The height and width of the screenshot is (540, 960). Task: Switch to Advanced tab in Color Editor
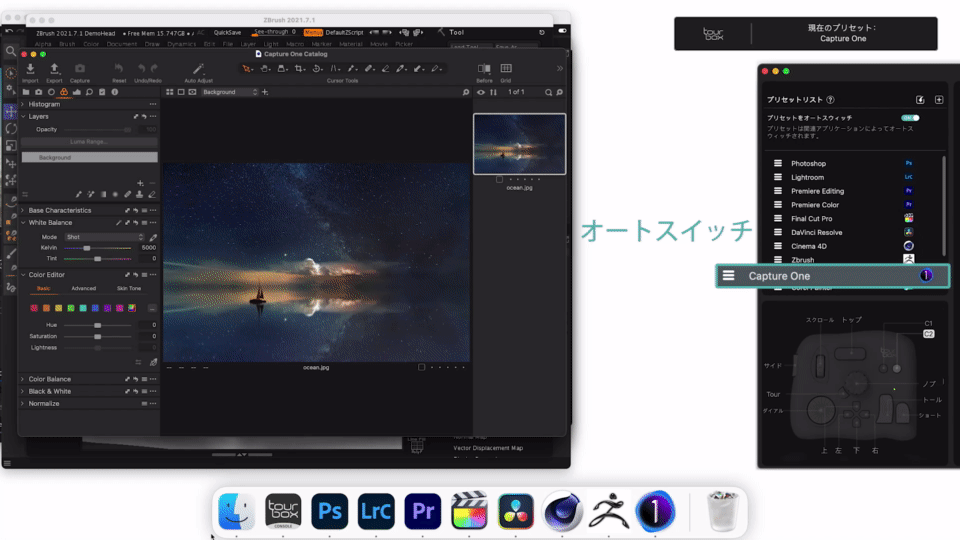tap(83, 288)
